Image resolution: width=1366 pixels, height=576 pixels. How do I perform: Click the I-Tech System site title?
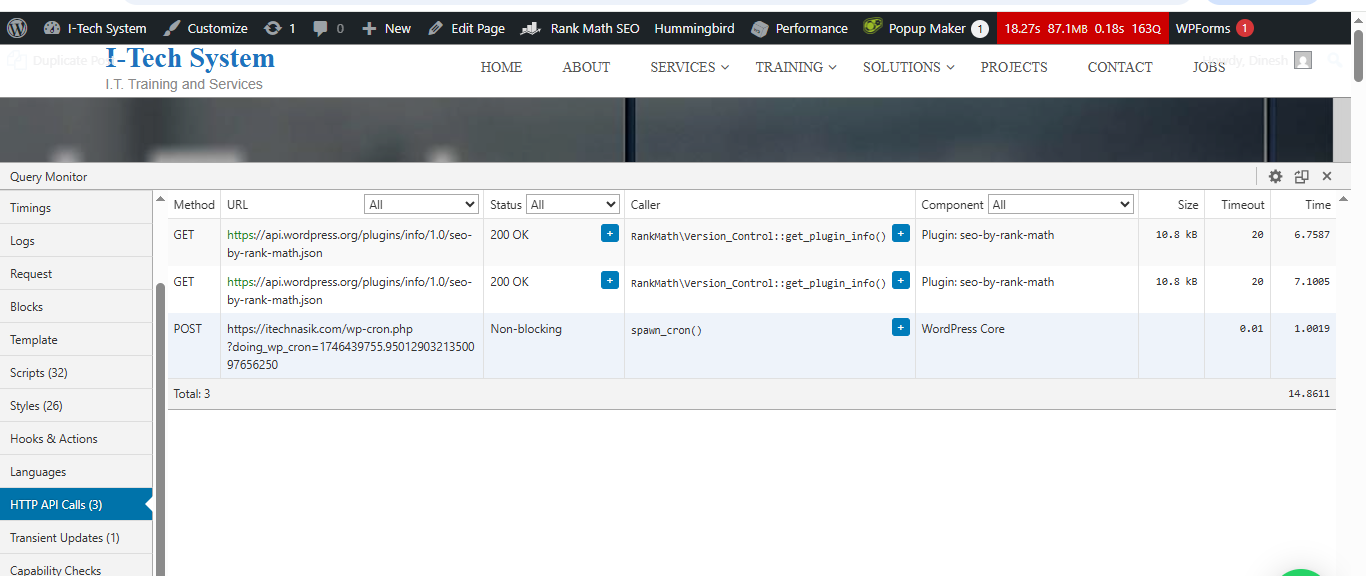tap(190, 58)
